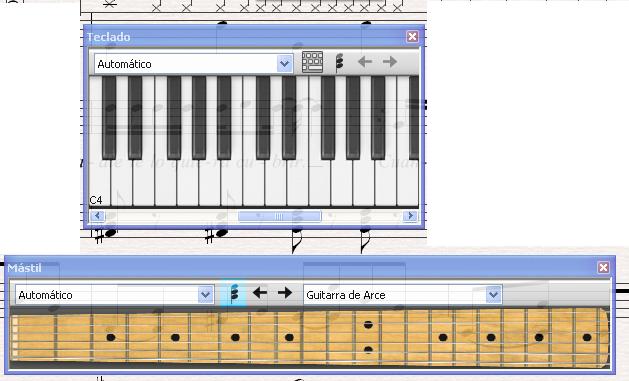Close the Mástil window
Viewport: 629px width, 381px height.
pos(603,268)
